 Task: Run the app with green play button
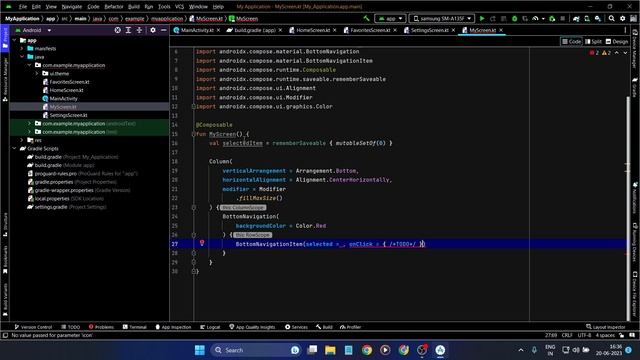coord(482,18)
